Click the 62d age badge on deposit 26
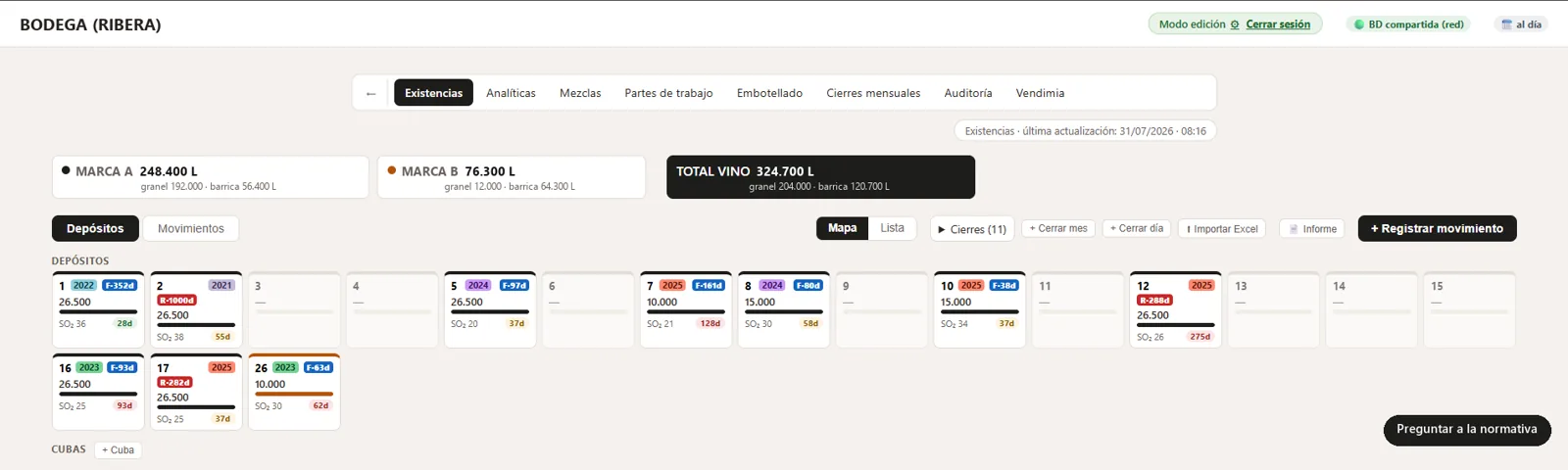This screenshot has width=1568, height=470. point(320,405)
